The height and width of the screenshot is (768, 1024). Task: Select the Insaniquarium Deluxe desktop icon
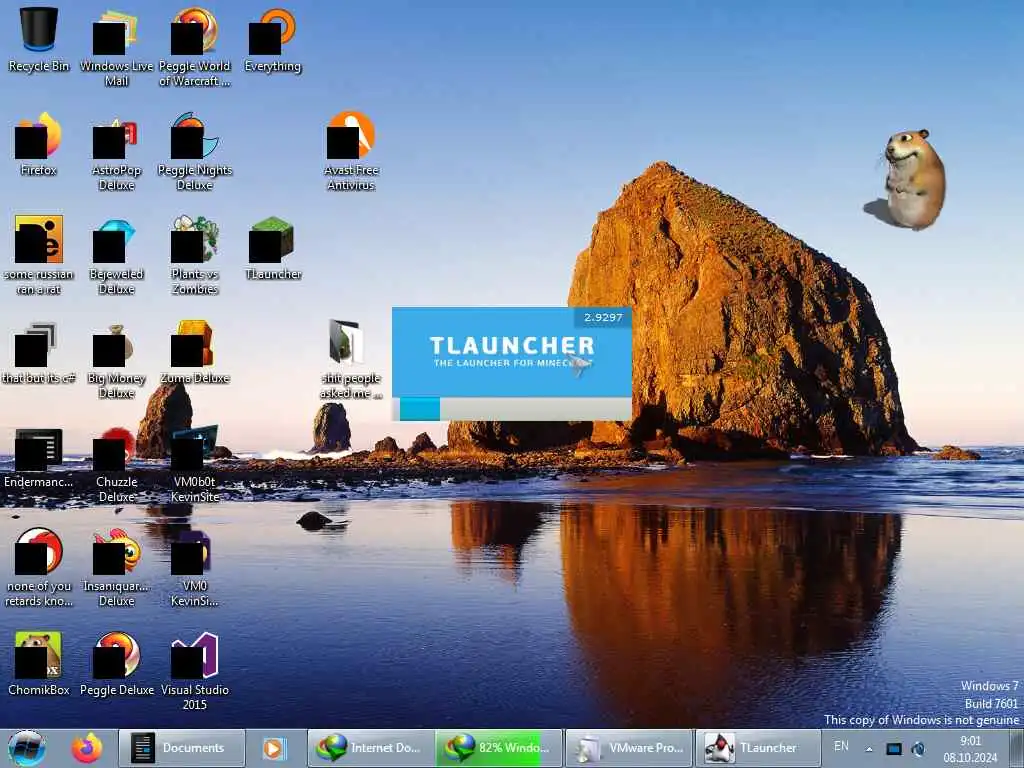point(116,568)
